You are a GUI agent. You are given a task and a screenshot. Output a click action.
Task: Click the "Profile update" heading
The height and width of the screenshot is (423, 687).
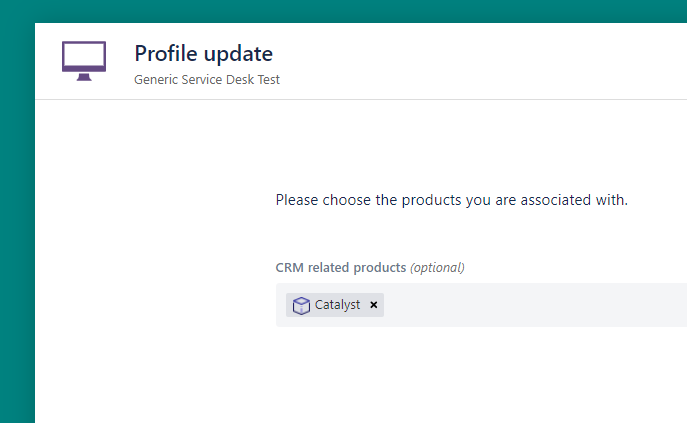click(x=203, y=54)
